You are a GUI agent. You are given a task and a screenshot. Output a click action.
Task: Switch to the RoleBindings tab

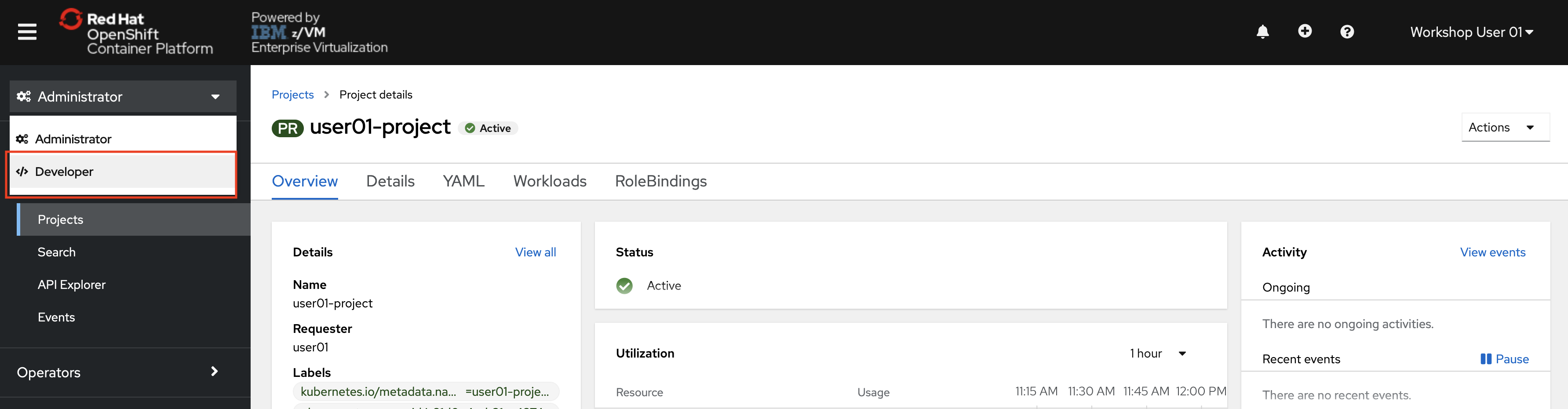pyautogui.click(x=660, y=181)
